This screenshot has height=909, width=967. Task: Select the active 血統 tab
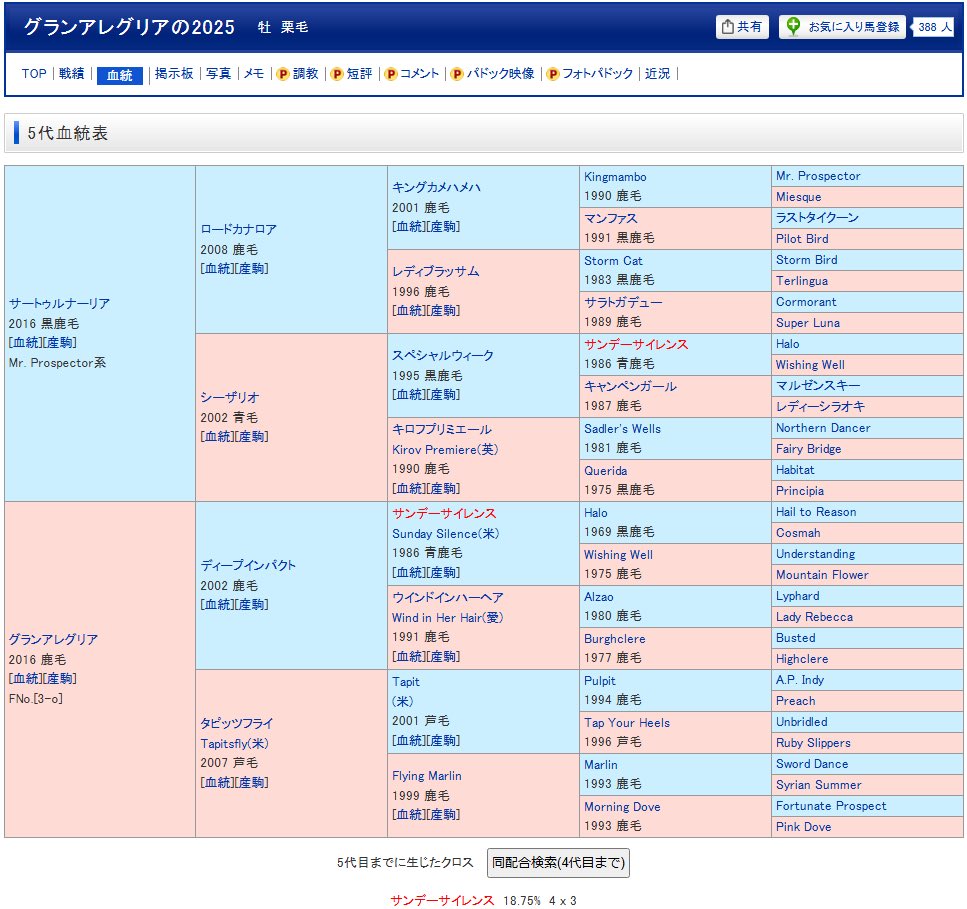120,75
